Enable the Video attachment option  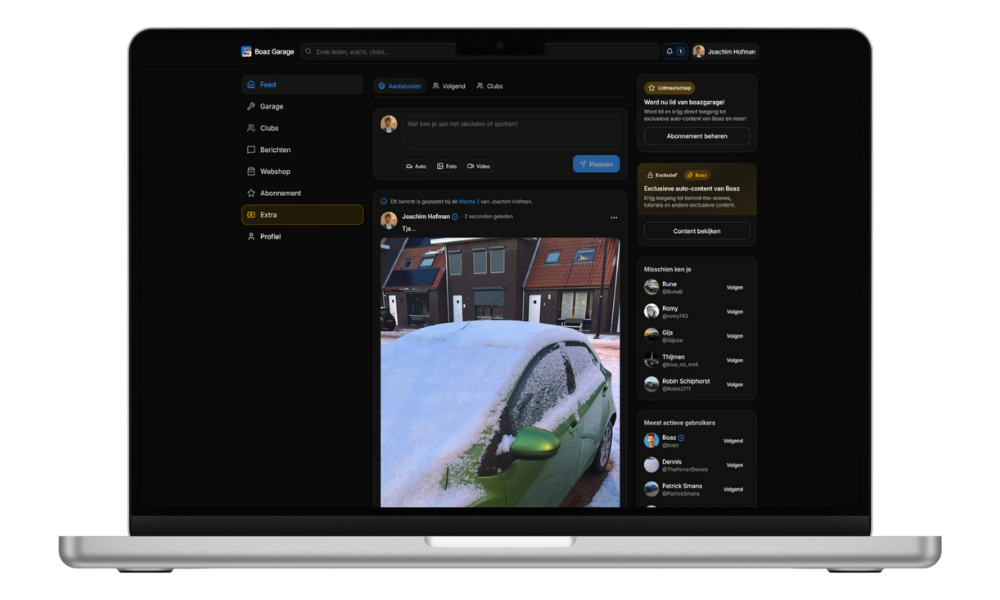477,166
